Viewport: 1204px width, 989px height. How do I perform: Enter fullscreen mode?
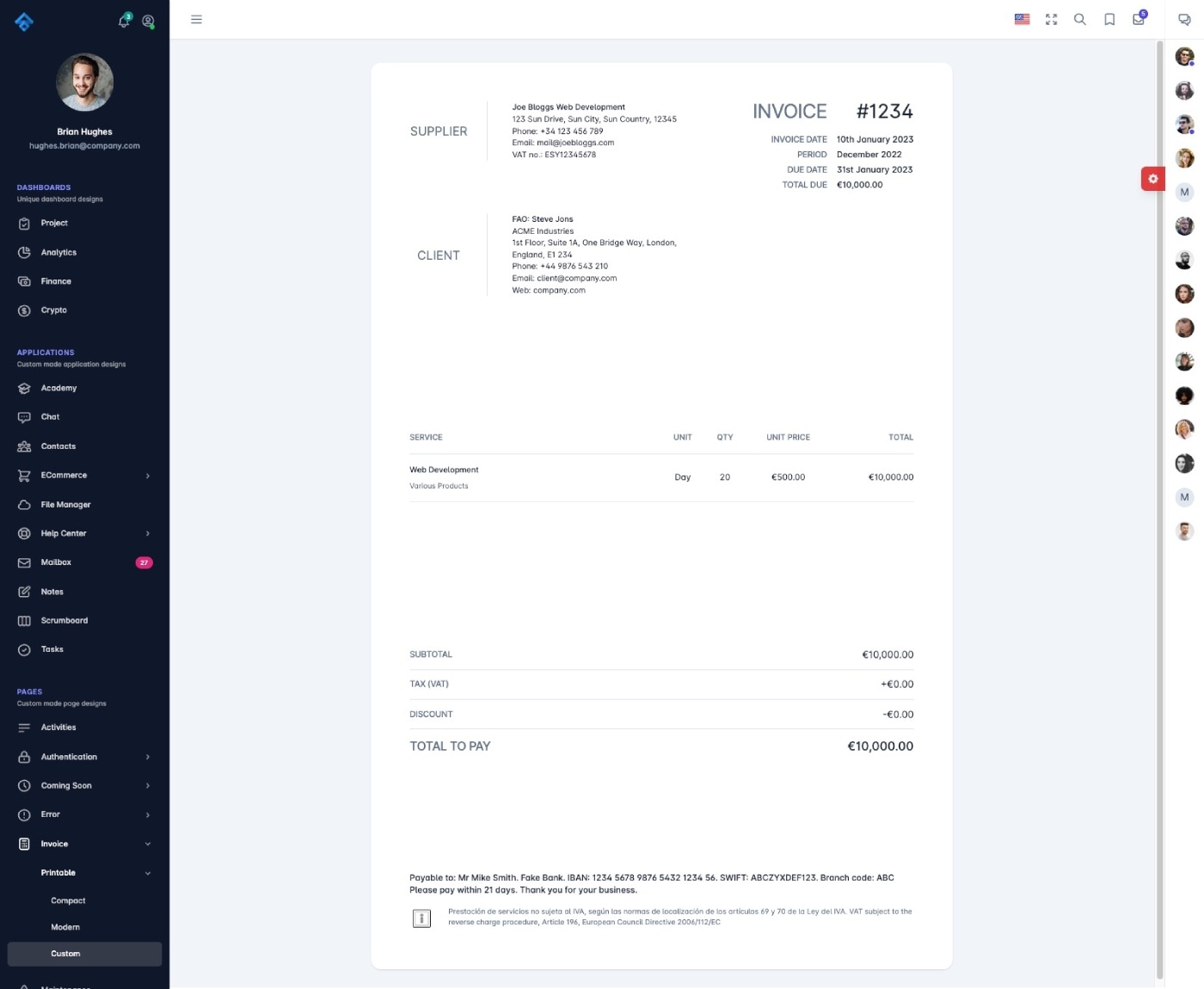coord(1051,19)
